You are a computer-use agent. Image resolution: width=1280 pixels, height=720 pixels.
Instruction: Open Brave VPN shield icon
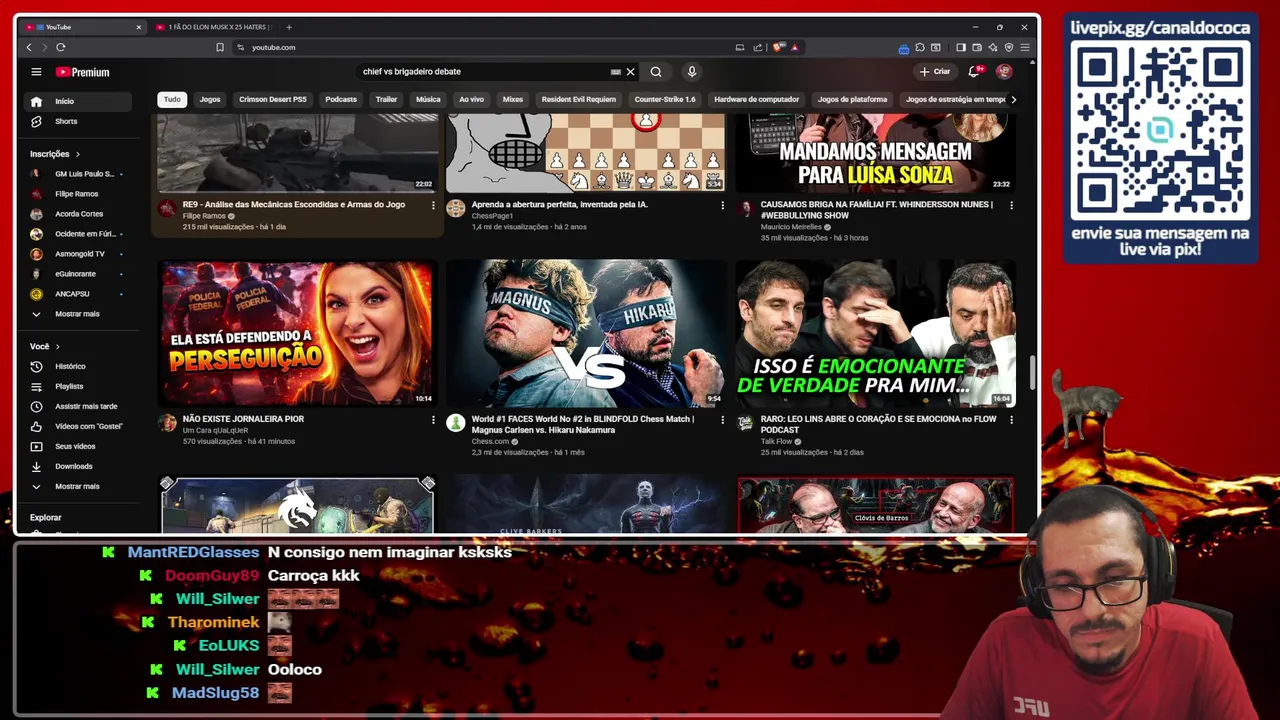point(1009,47)
